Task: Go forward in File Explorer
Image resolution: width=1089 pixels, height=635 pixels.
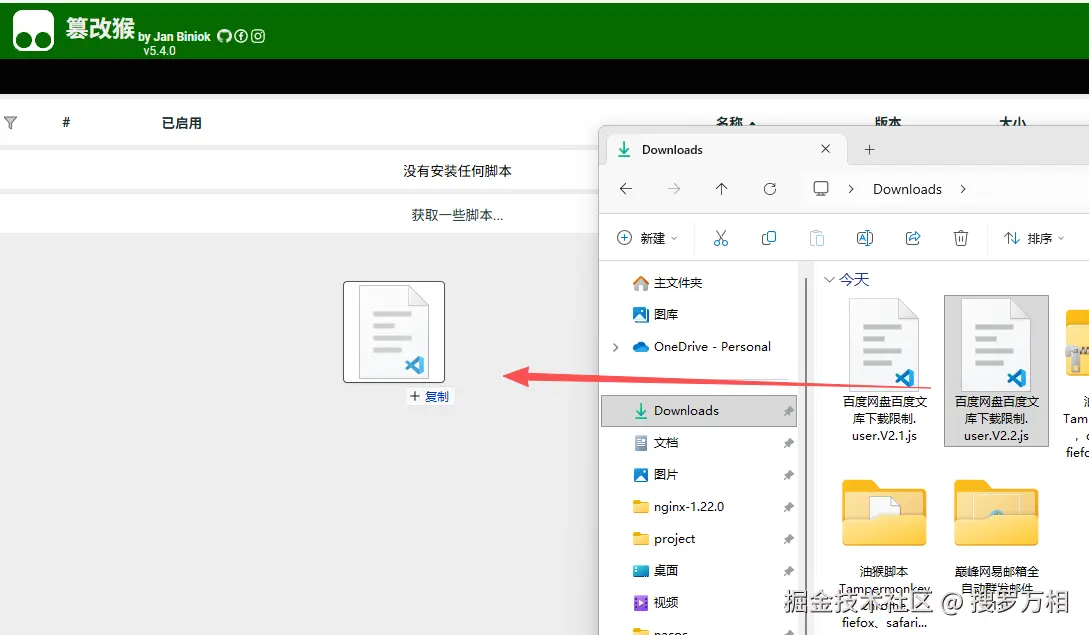Action: coord(674,189)
